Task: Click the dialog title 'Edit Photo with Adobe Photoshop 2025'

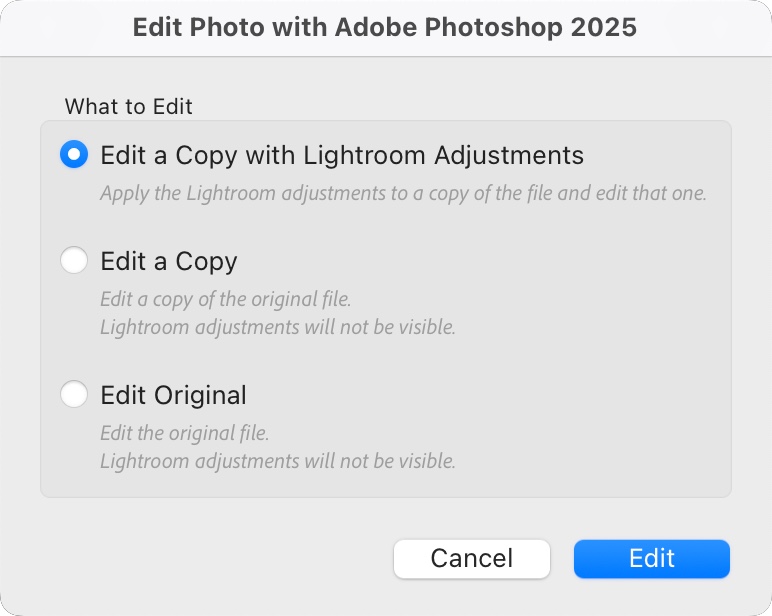Action: point(385,27)
